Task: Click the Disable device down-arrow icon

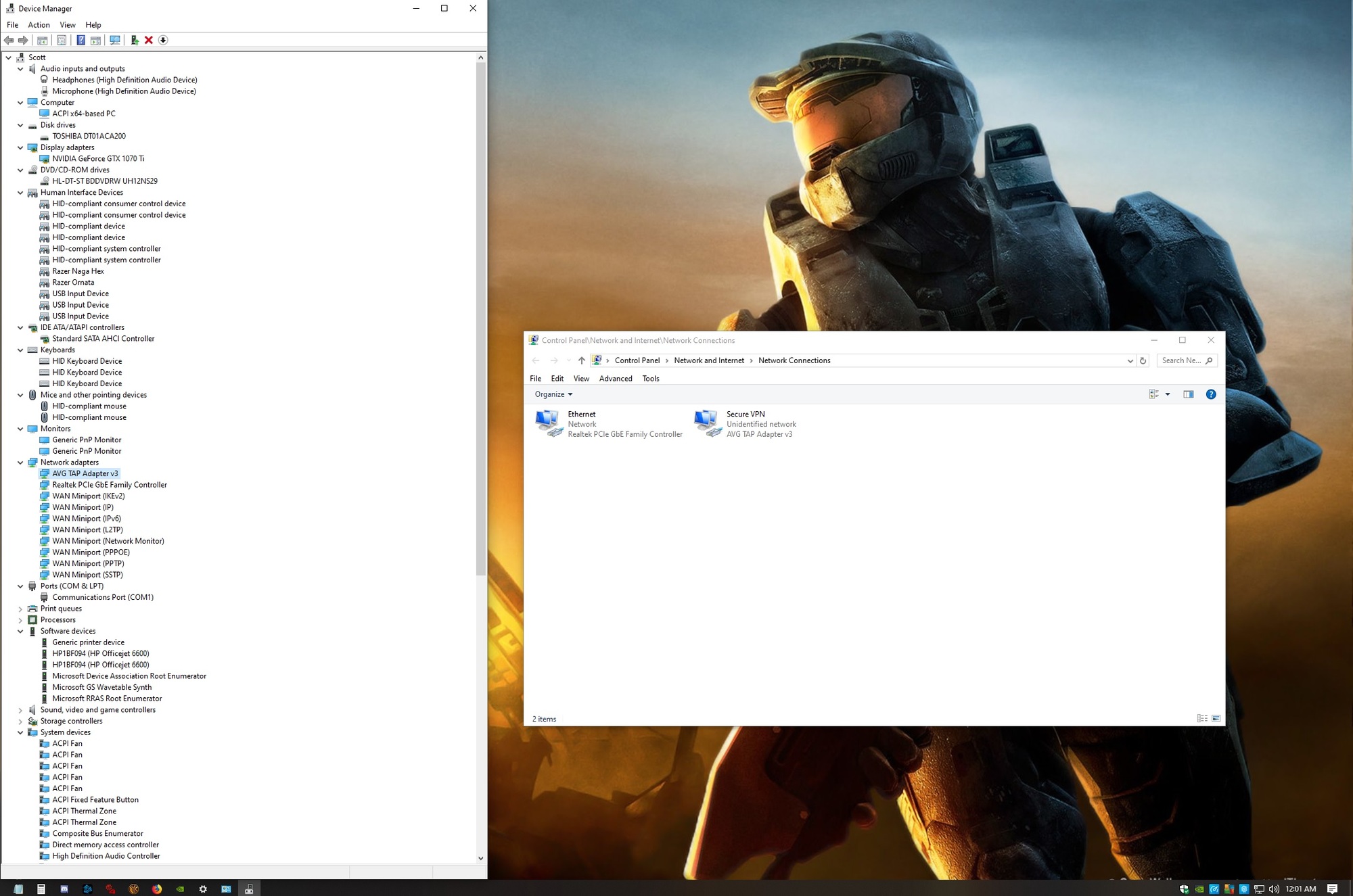Action: (x=163, y=41)
